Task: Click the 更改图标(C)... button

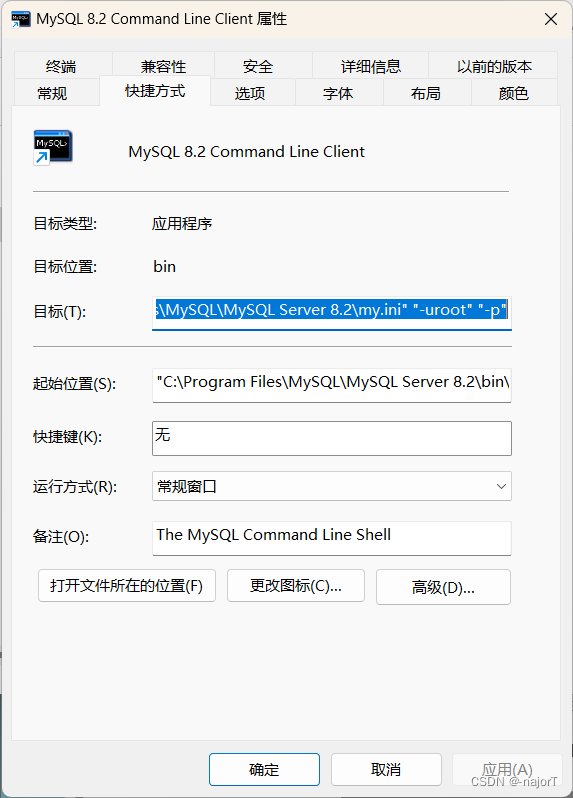Action: click(296, 586)
